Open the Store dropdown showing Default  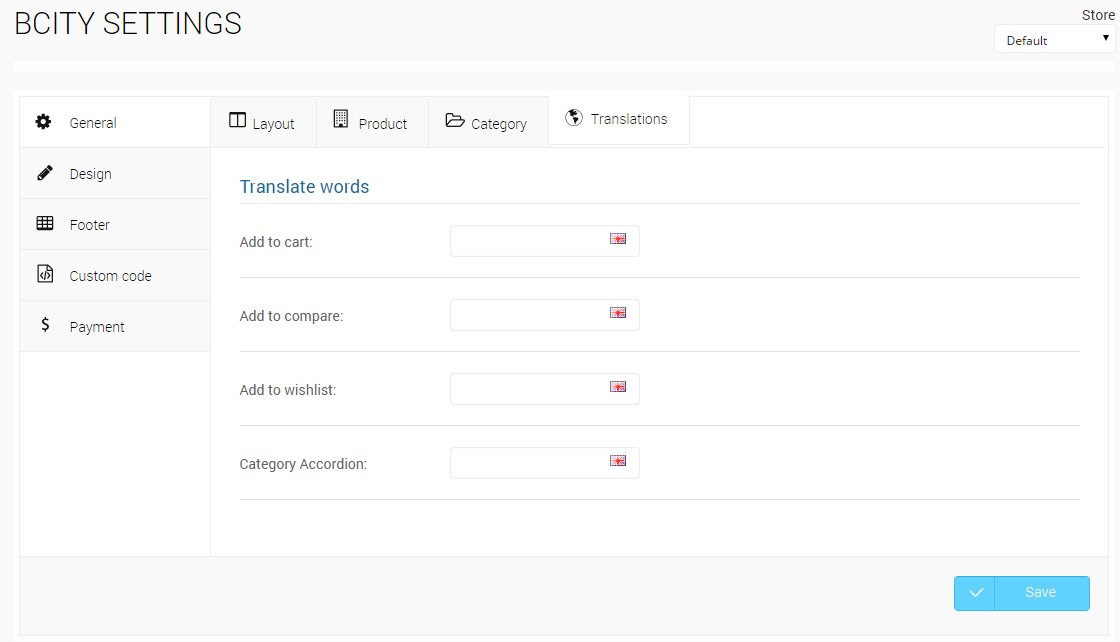click(x=1054, y=40)
